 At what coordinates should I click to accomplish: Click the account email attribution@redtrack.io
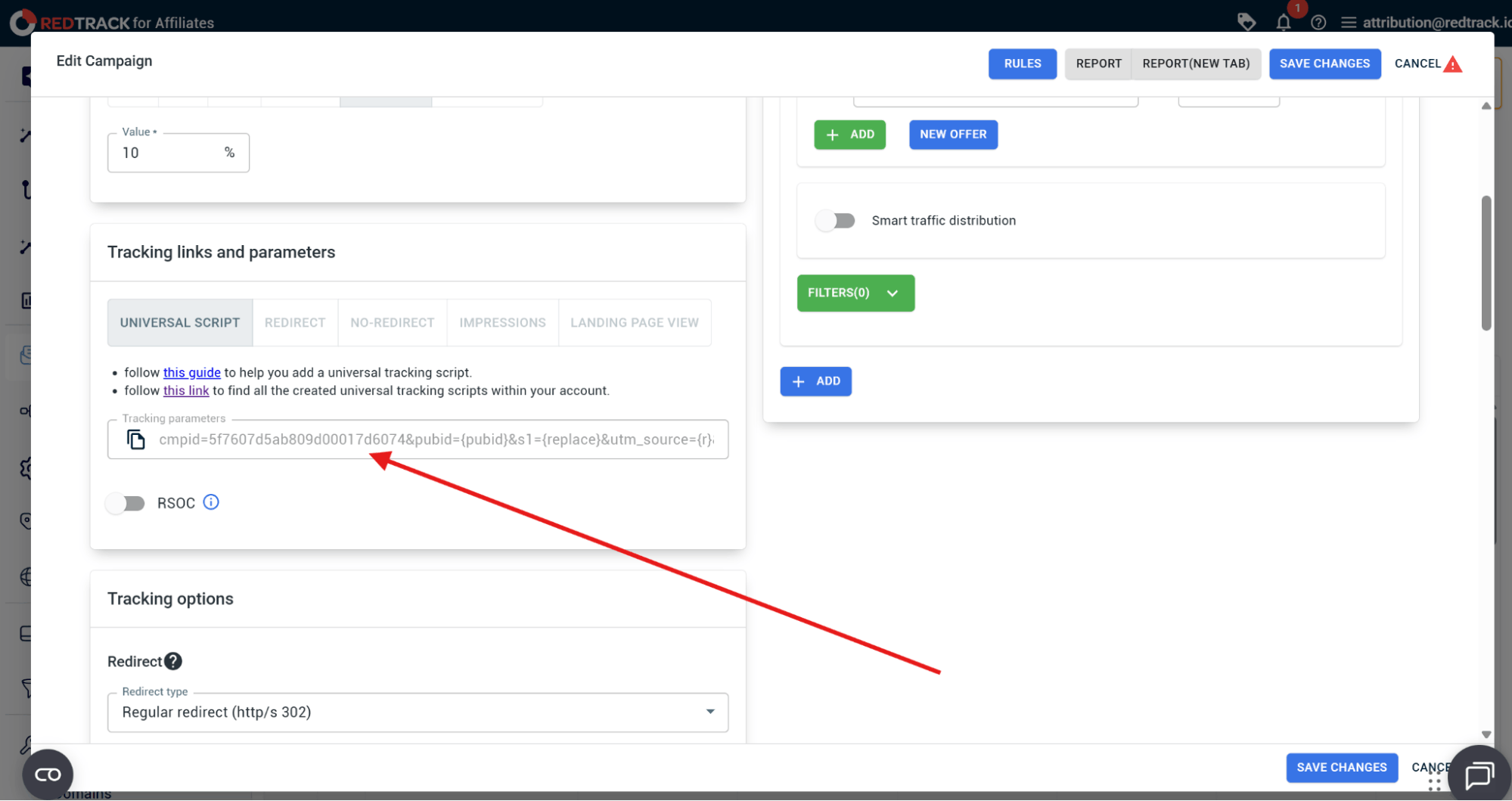pyautogui.click(x=1436, y=23)
